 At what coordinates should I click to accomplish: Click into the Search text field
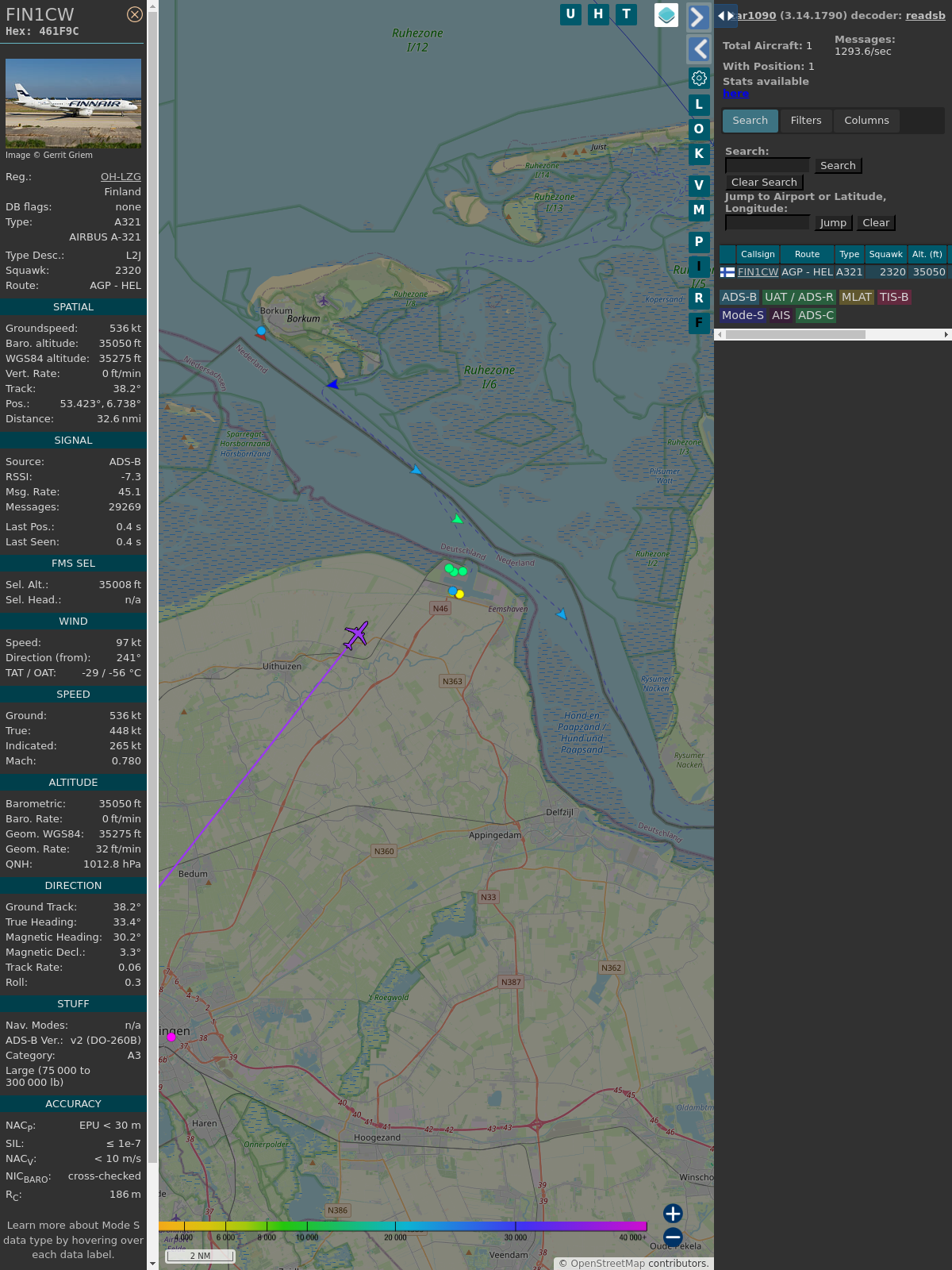768,165
